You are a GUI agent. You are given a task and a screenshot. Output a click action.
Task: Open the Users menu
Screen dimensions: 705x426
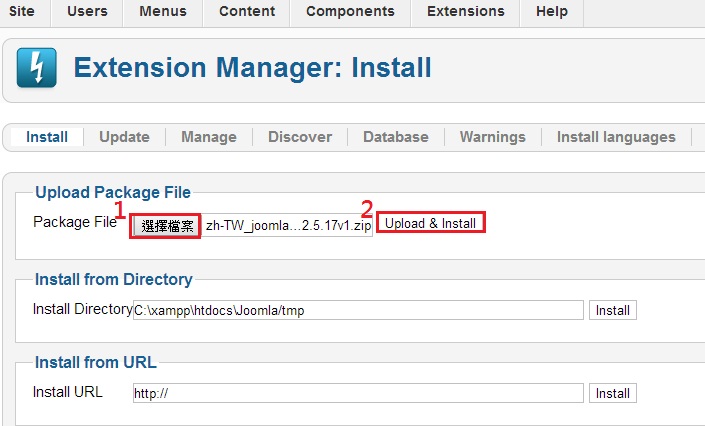pos(87,11)
